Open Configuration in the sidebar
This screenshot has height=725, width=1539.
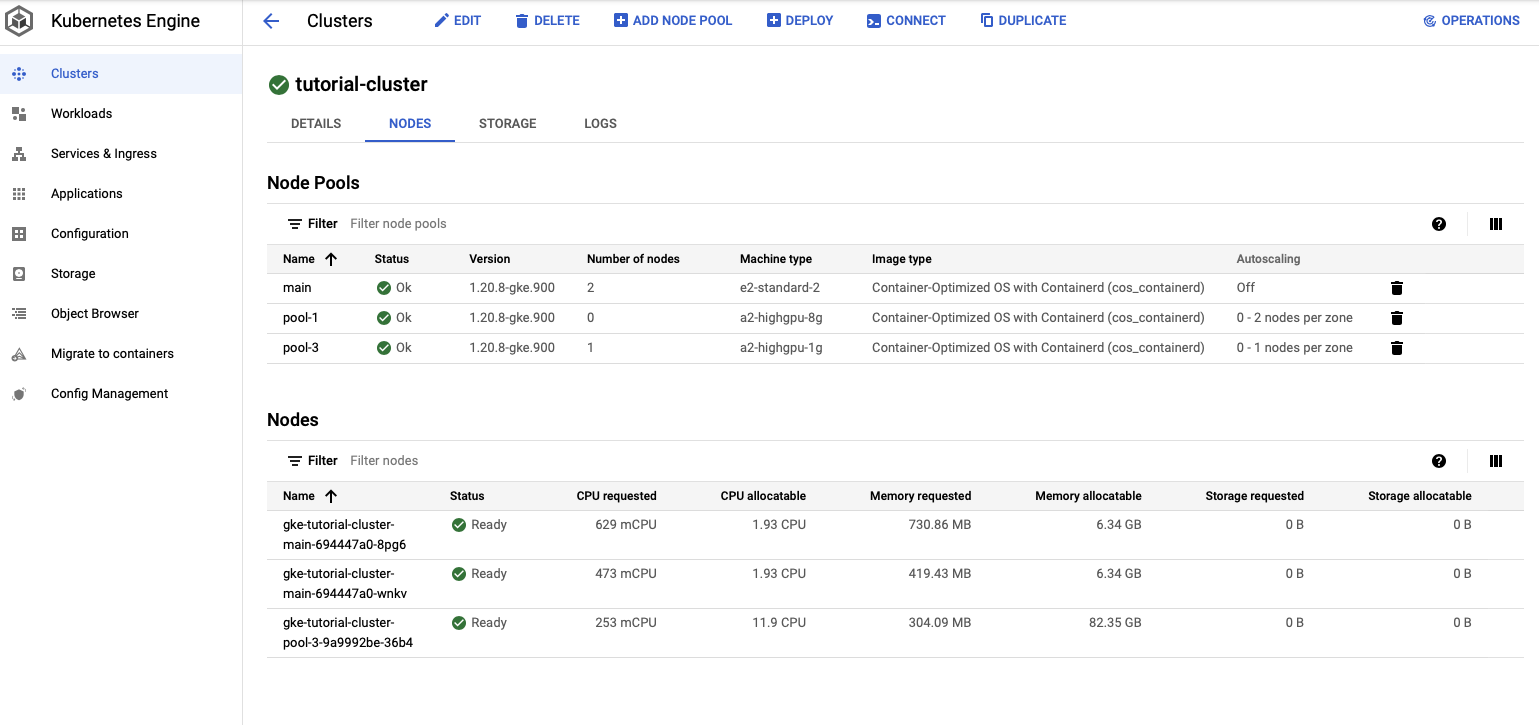pyautogui.click(x=90, y=234)
